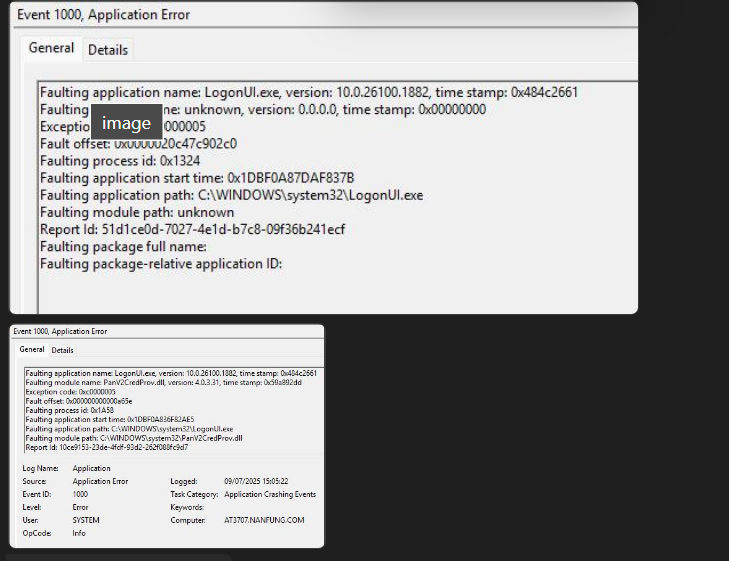Click Report Id 51d1ce0d-7027-4e1d-b7c8-09f36b241ecf

click(x=192, y=229)
